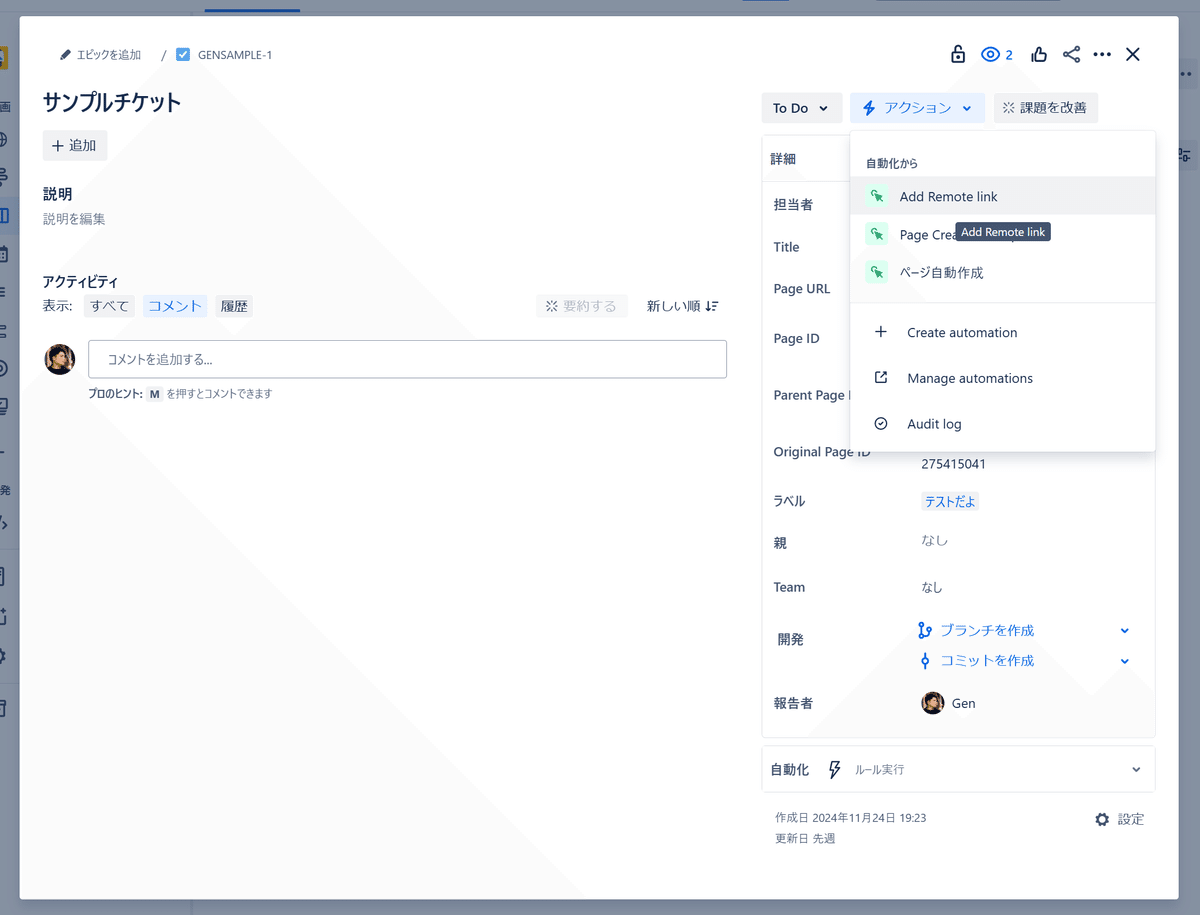Select the 履歴 activity filter
The width and height of the screenshot is (1200, 915).
point(234,306)
